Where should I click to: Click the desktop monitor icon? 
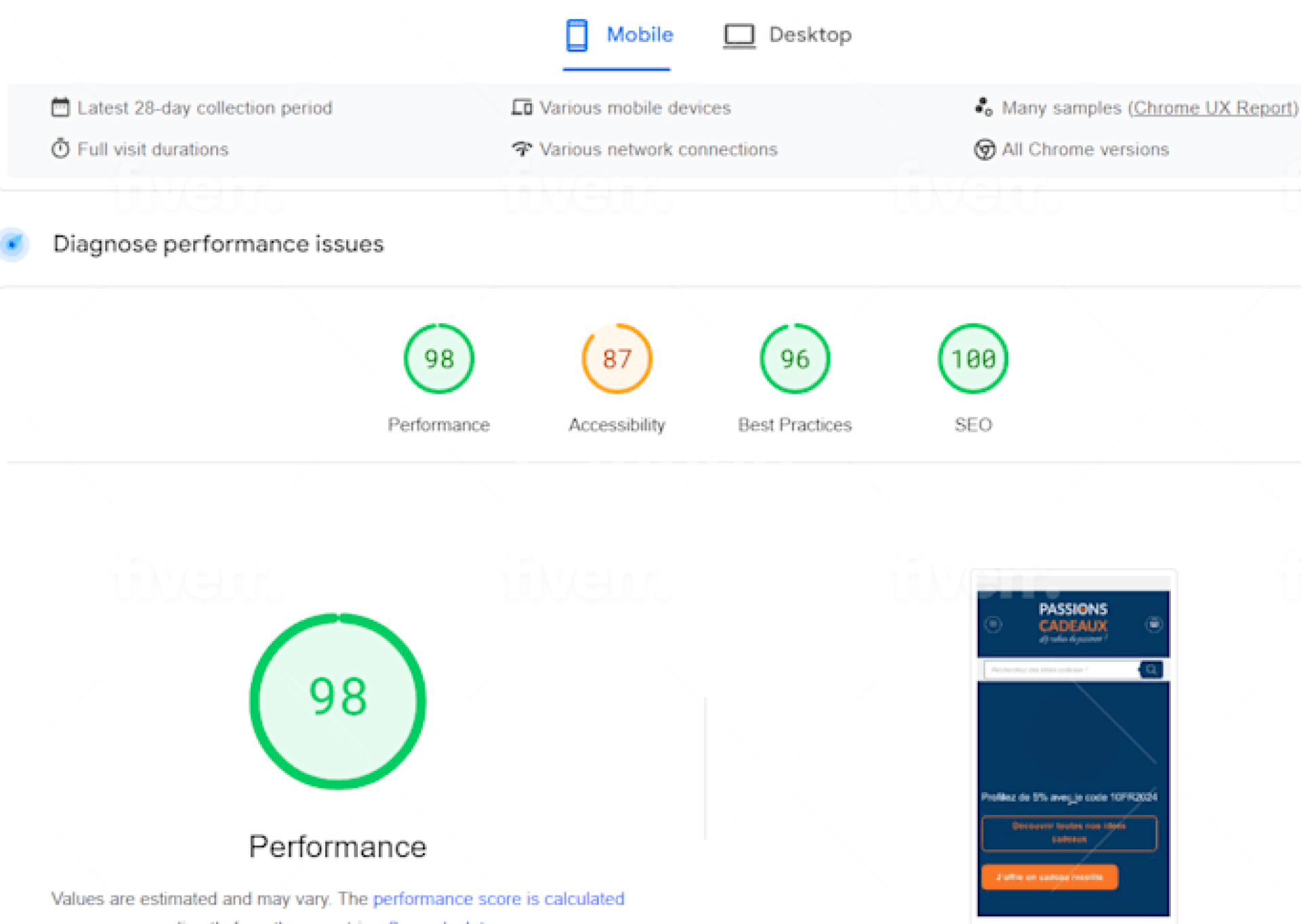pyautogui.click(x=739, y=35)
